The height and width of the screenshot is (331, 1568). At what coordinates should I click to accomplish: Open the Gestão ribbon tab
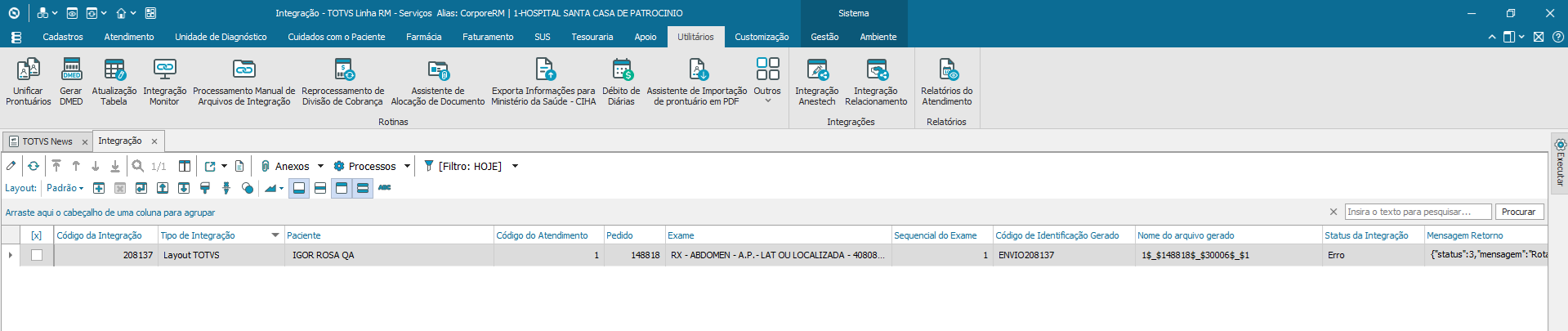click(824, 37)
